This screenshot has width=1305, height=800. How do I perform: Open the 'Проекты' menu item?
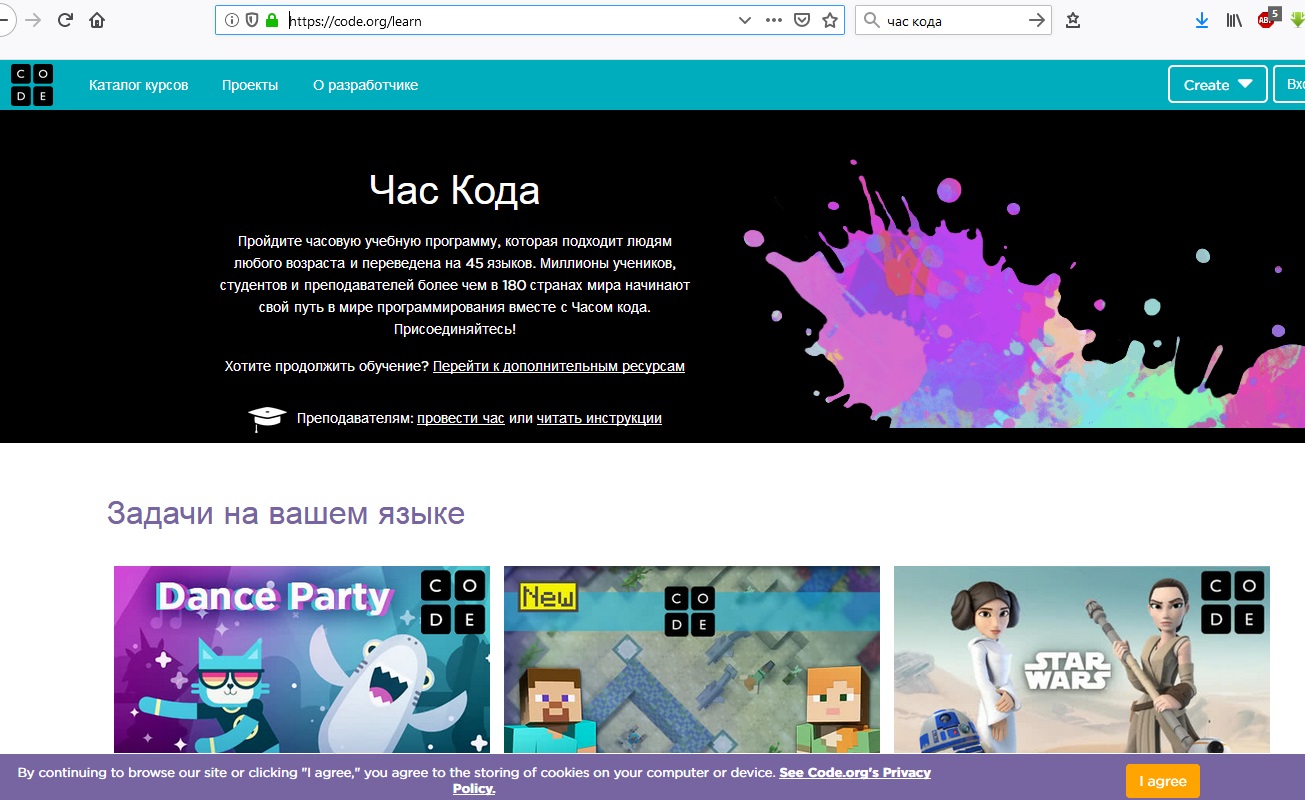click(250, 85)
